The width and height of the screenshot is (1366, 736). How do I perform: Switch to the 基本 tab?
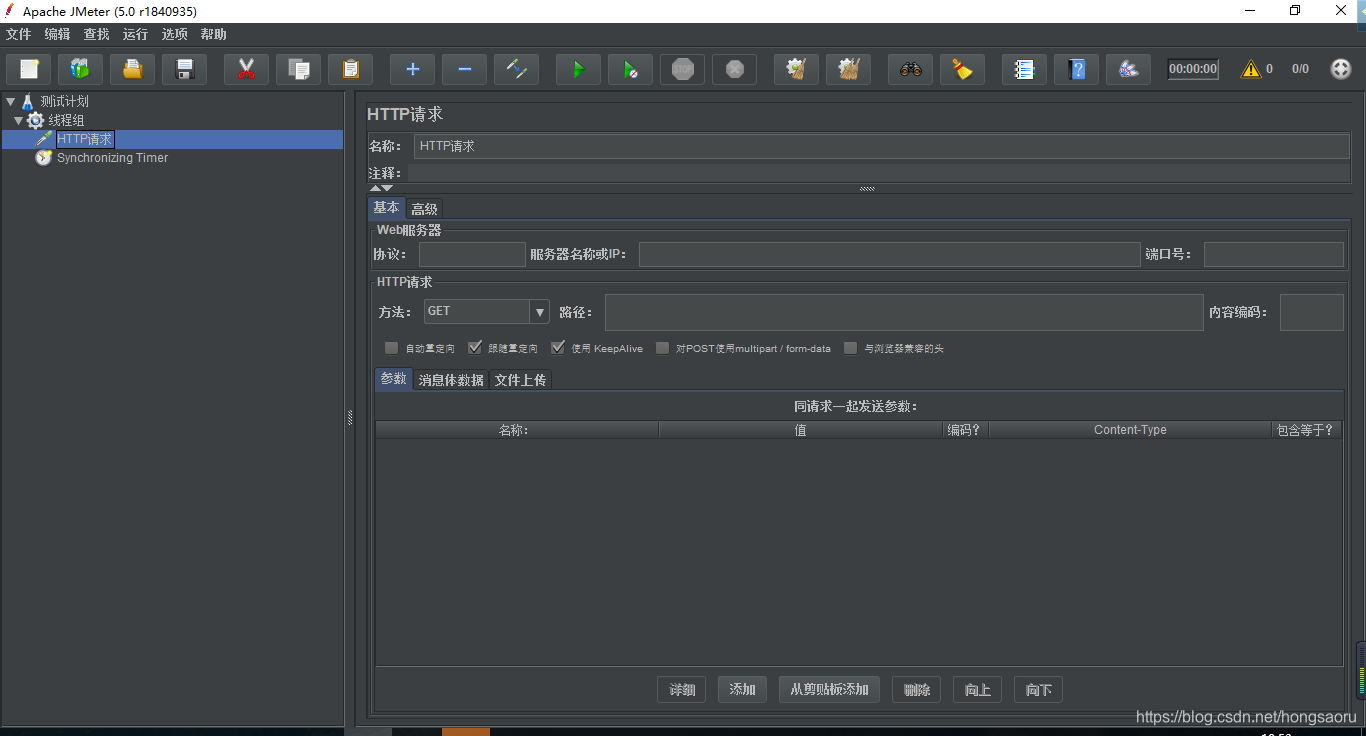coord(386,208)
